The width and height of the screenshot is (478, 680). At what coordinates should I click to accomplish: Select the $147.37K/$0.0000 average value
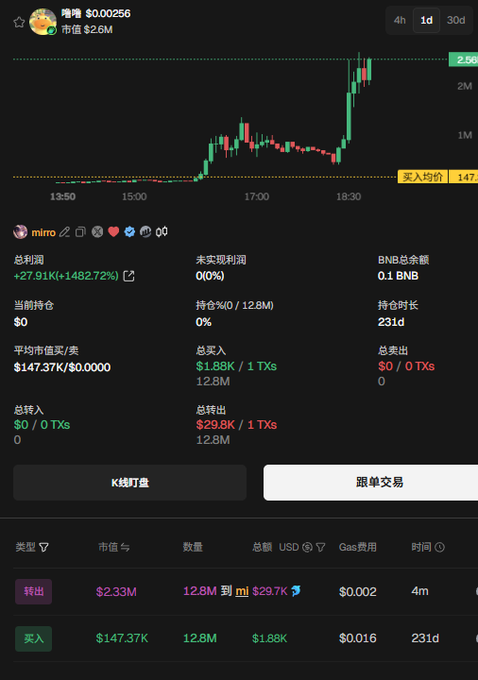tap(62, 367)
